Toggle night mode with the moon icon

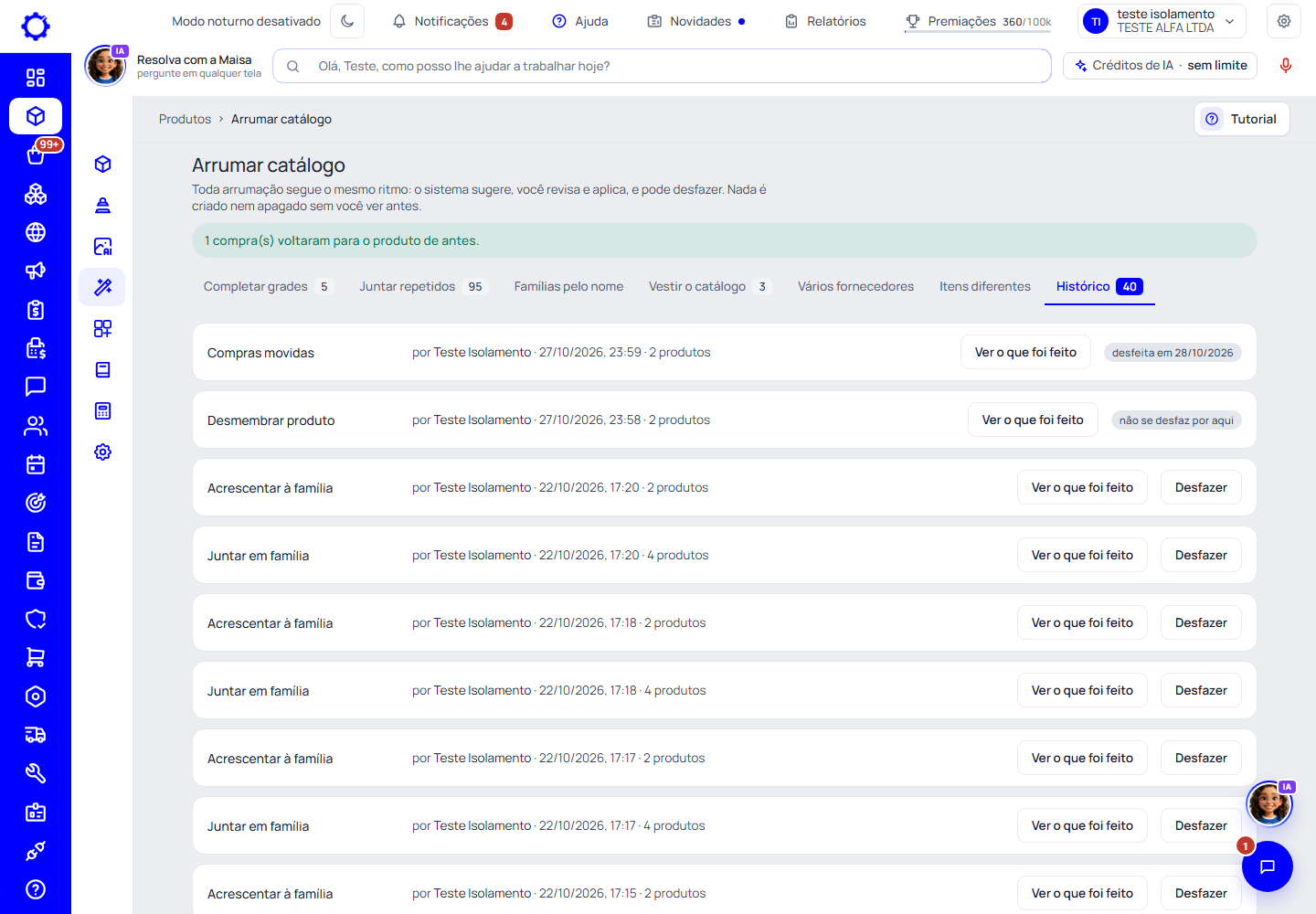347,21
